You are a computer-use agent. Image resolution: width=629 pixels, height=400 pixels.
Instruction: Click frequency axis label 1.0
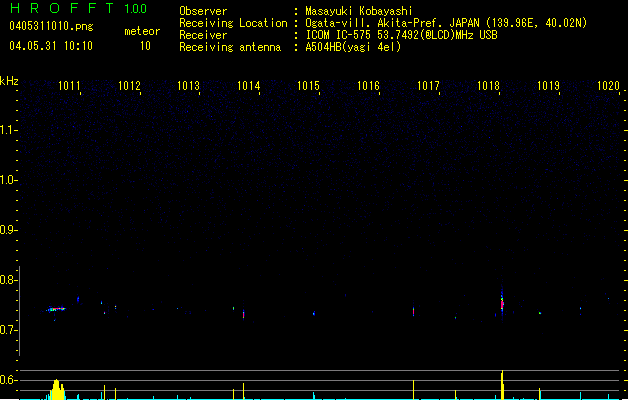pos(8,180)
